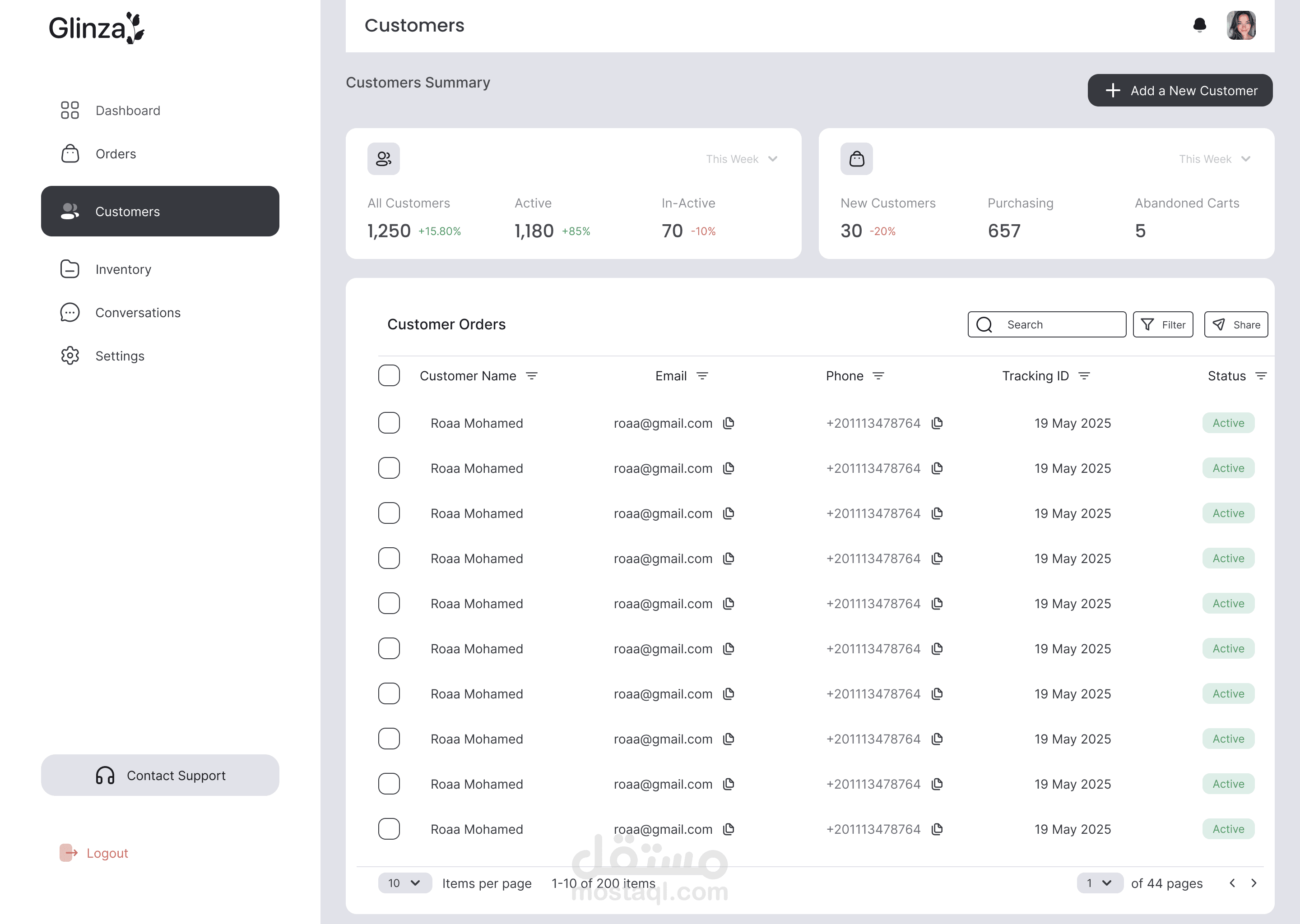Image resolution: width=1300 pixels, height=924 pixels.
Task: Open the user profile avatar
Action: [1241, 25]
